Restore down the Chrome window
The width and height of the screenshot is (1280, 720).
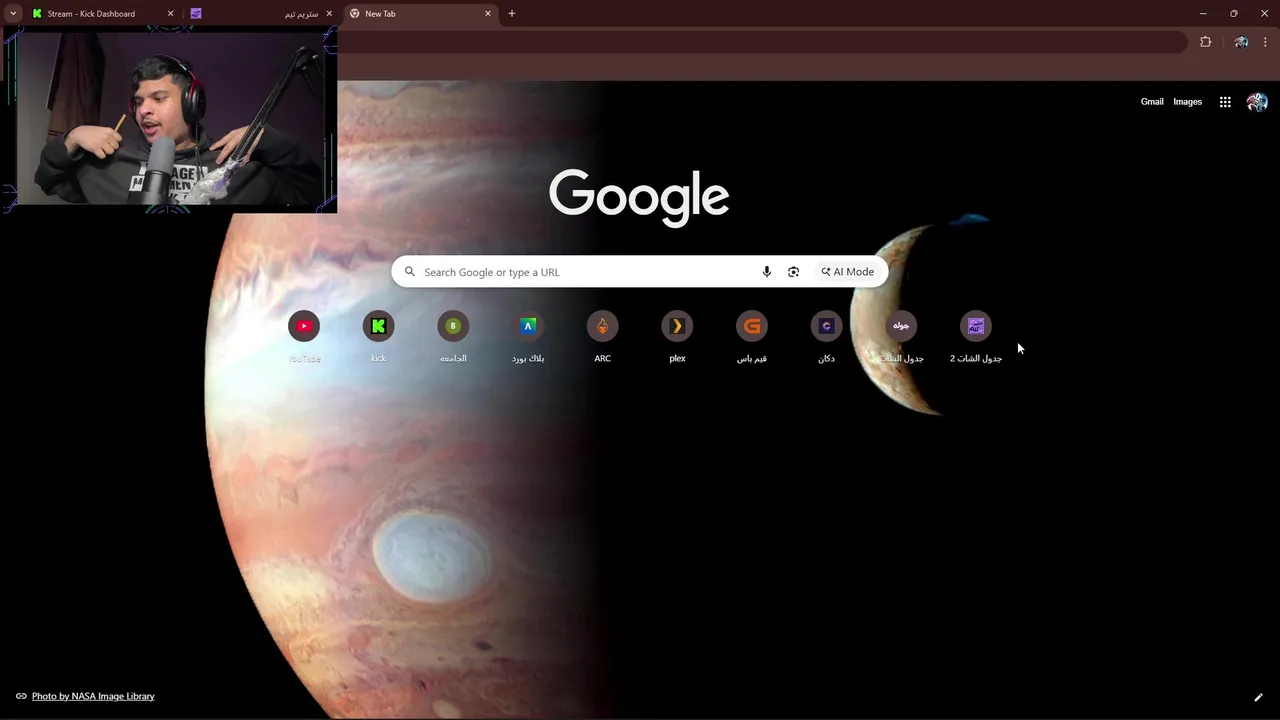pos(1234,14)
